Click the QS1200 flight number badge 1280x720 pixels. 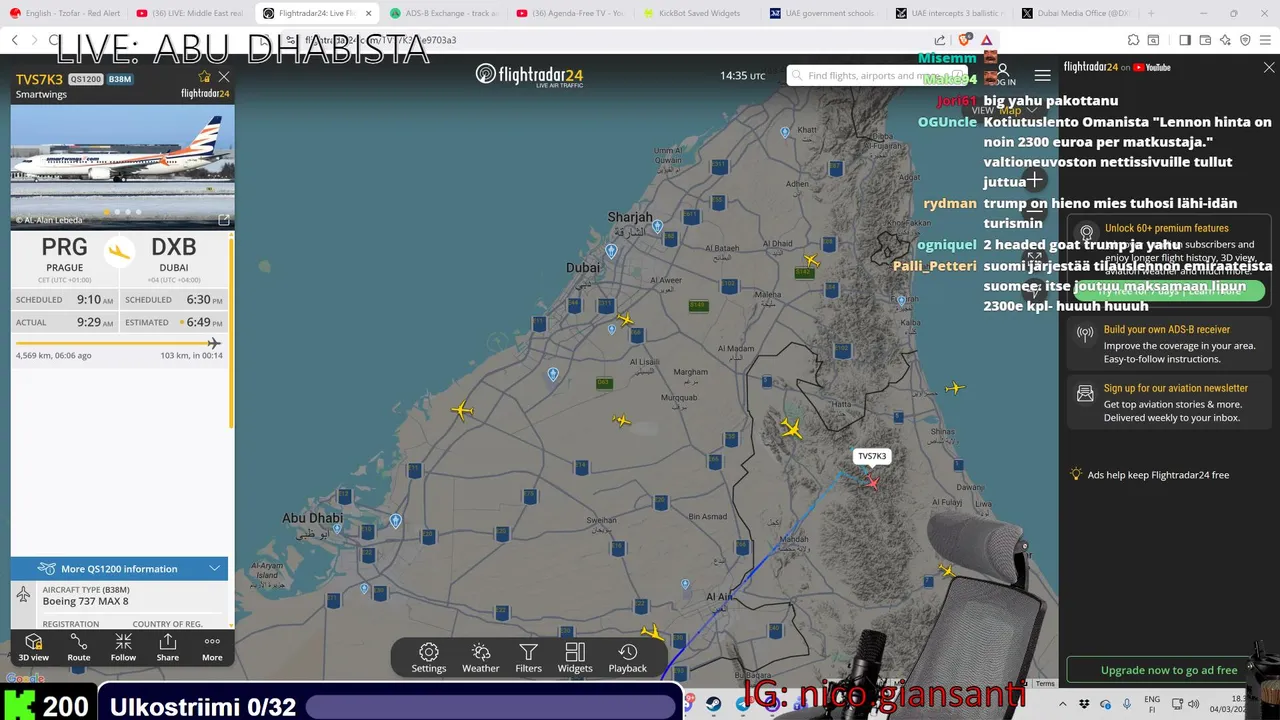pos(86,79)
